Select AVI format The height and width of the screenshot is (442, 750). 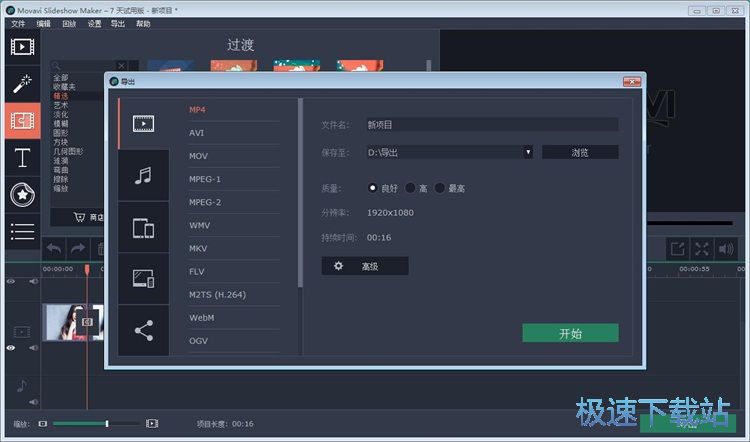(196, 133)
